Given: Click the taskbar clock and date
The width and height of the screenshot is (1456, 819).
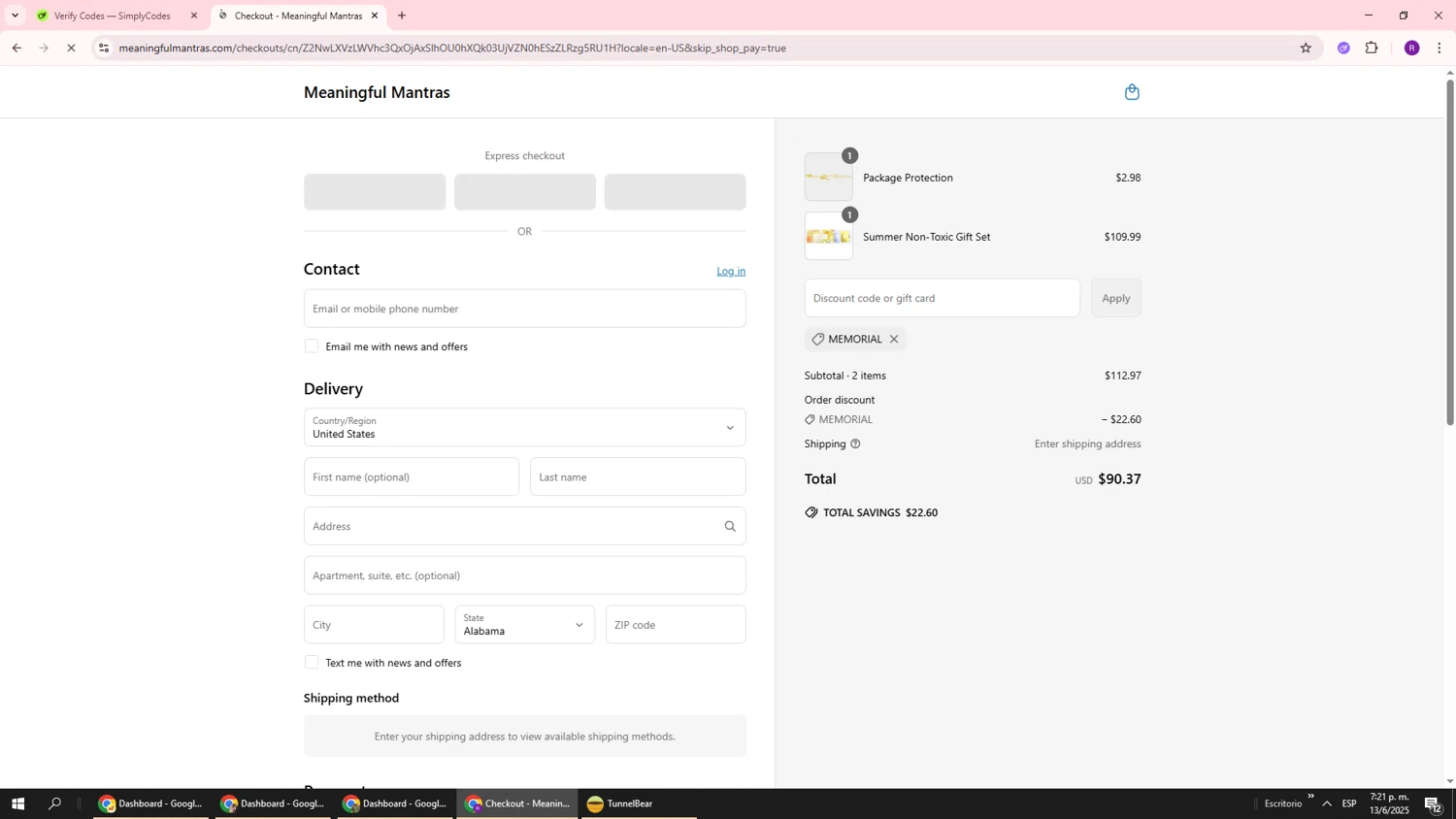Looking at the screenshot, I should [x=1389, y=803].
